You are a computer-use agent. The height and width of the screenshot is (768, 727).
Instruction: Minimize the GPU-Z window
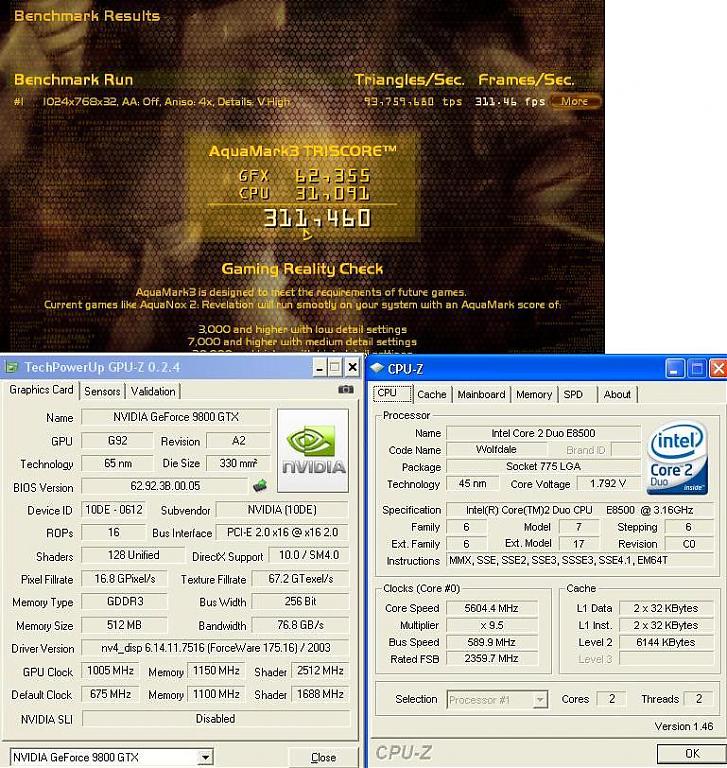[319, 367]
